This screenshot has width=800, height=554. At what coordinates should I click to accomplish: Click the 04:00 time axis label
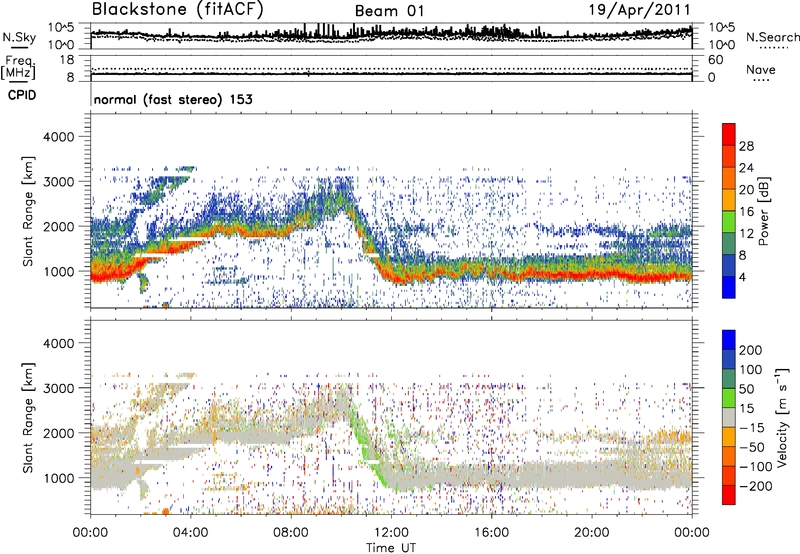coord(191,533)
